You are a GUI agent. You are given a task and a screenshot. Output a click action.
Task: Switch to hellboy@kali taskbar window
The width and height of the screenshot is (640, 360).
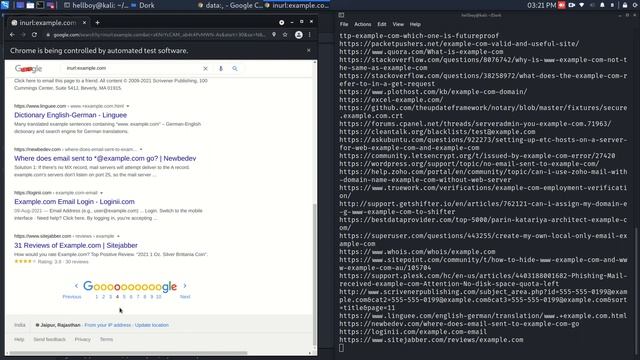coord(96,5)
